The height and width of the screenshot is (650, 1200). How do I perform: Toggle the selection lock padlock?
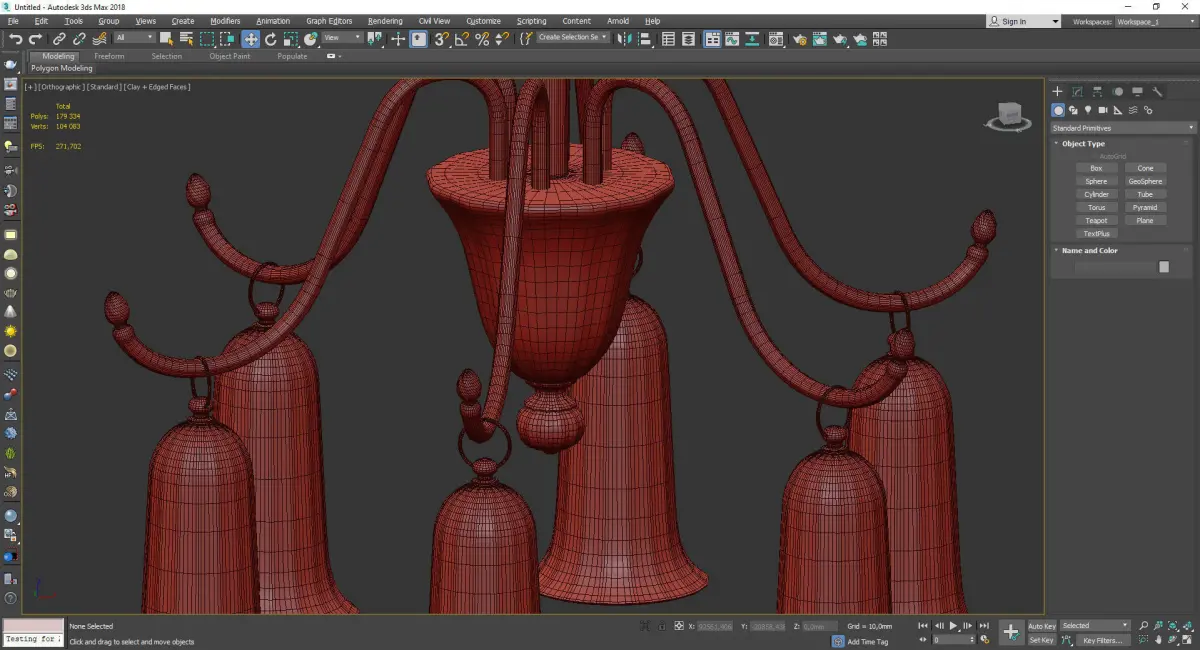click(x=661, y=626)
